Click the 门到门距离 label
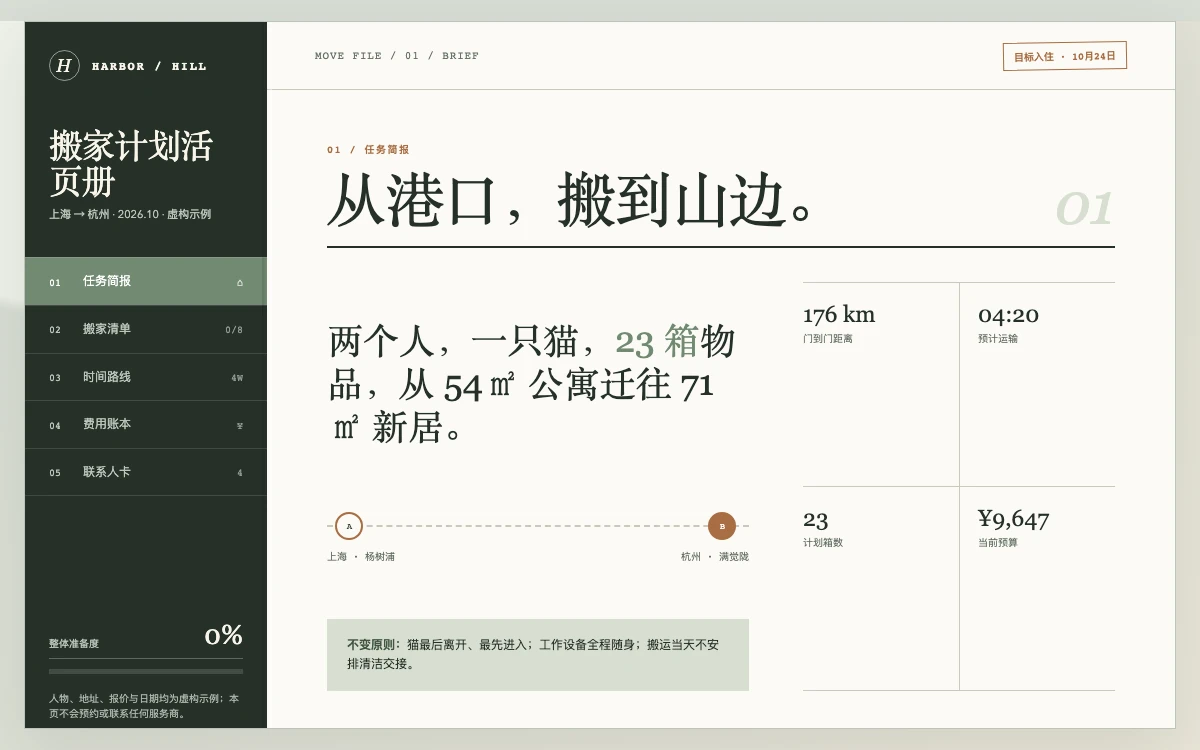Image resolution: width=1200 pixels, height=750 pixels. coord(828,339)
